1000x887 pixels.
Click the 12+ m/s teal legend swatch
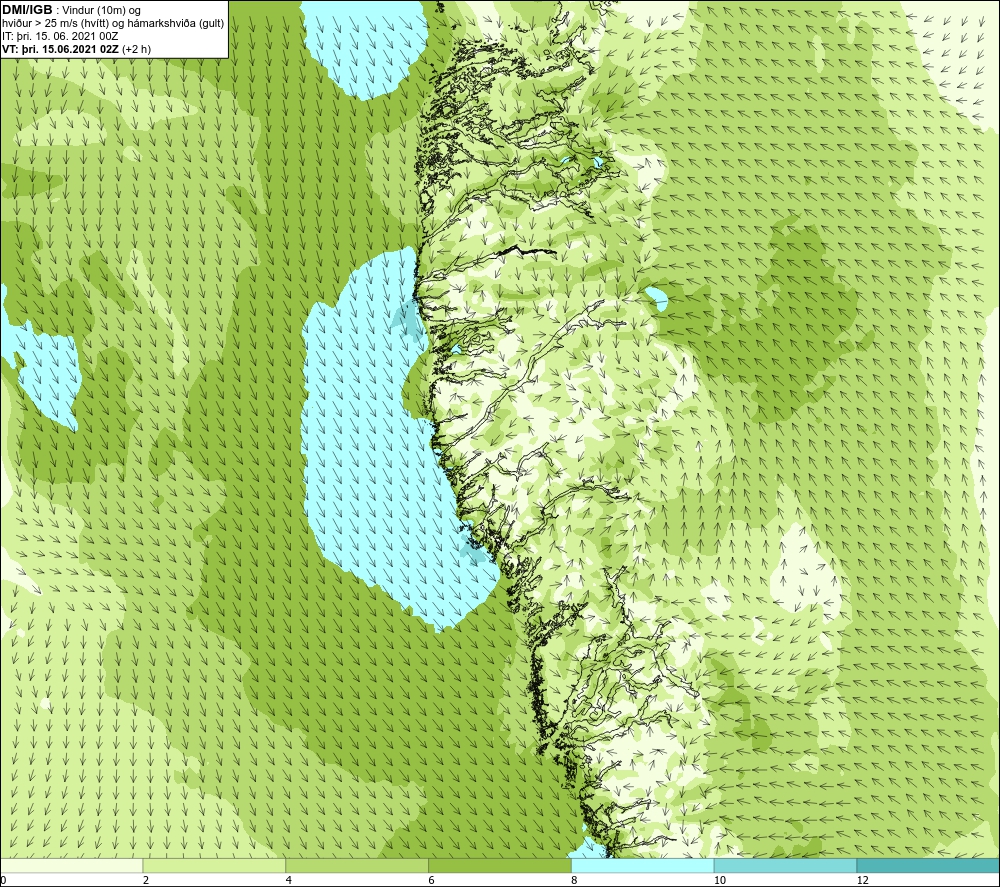pos(929,865)
